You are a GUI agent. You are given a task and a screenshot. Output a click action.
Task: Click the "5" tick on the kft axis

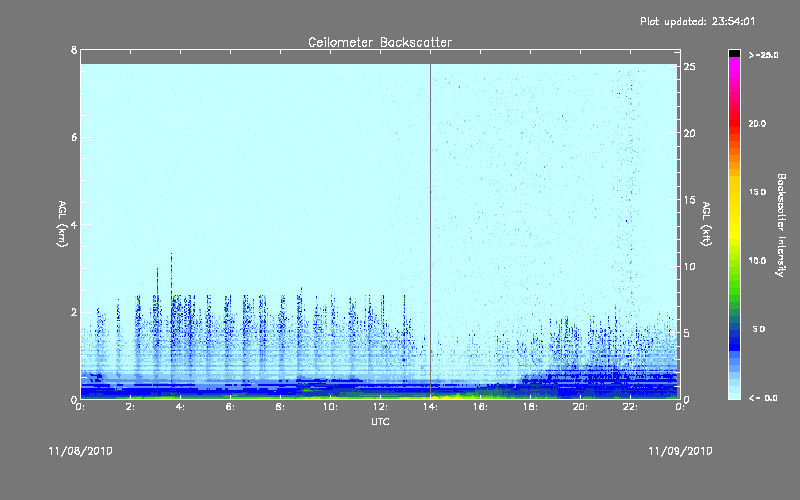click(687, 333)
